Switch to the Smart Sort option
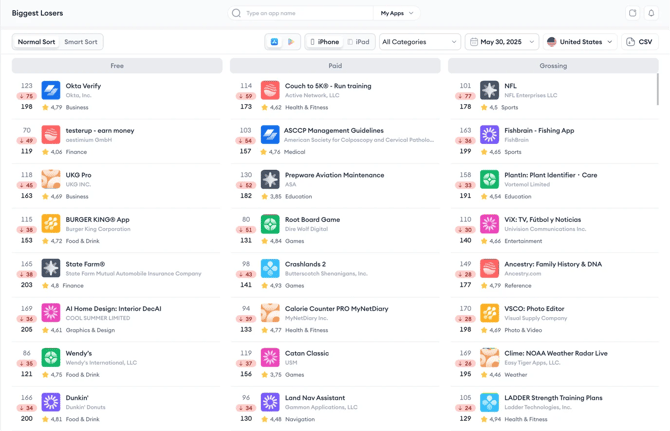The width and height of the screenshot is (670, 431). [81, 42]
